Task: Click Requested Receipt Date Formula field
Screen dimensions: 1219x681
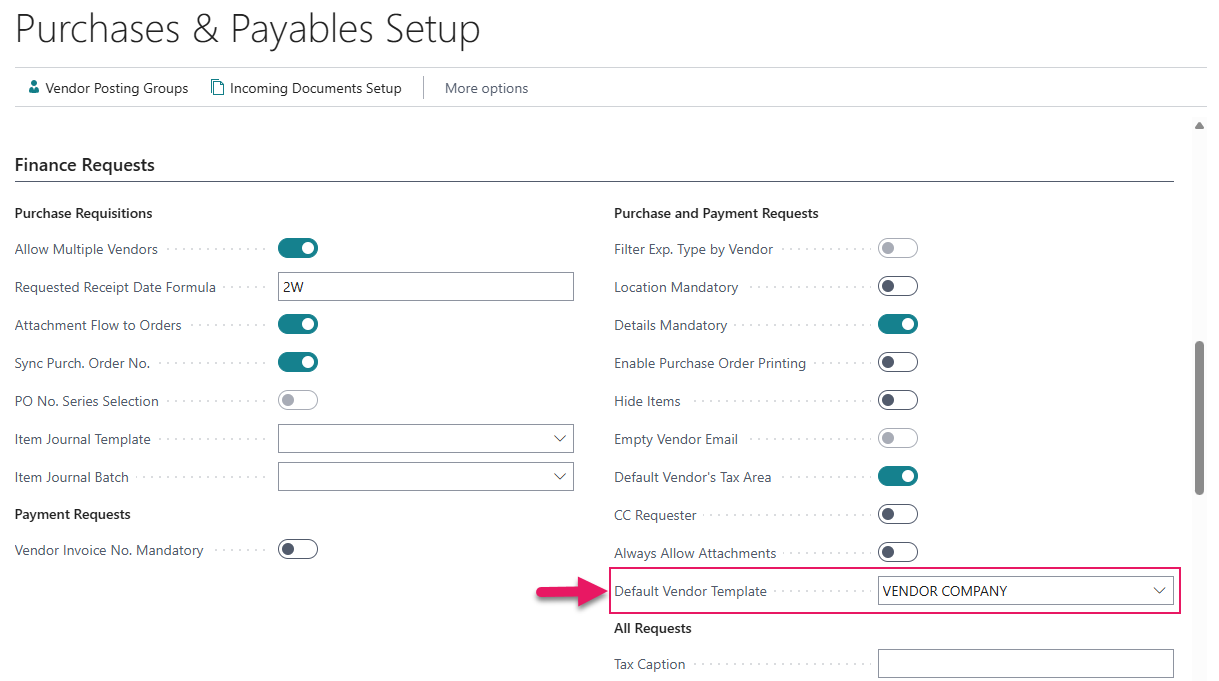Action: [426, 286]
